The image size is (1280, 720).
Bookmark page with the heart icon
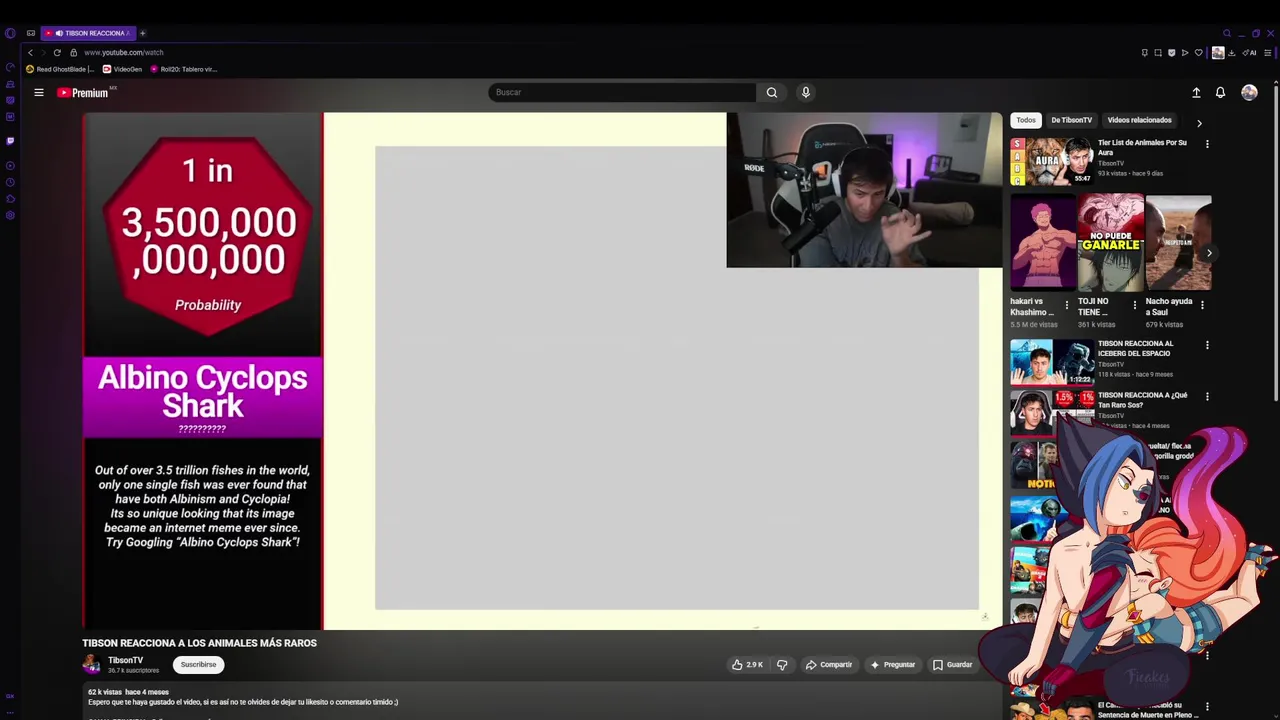(x=1199, y=53)
